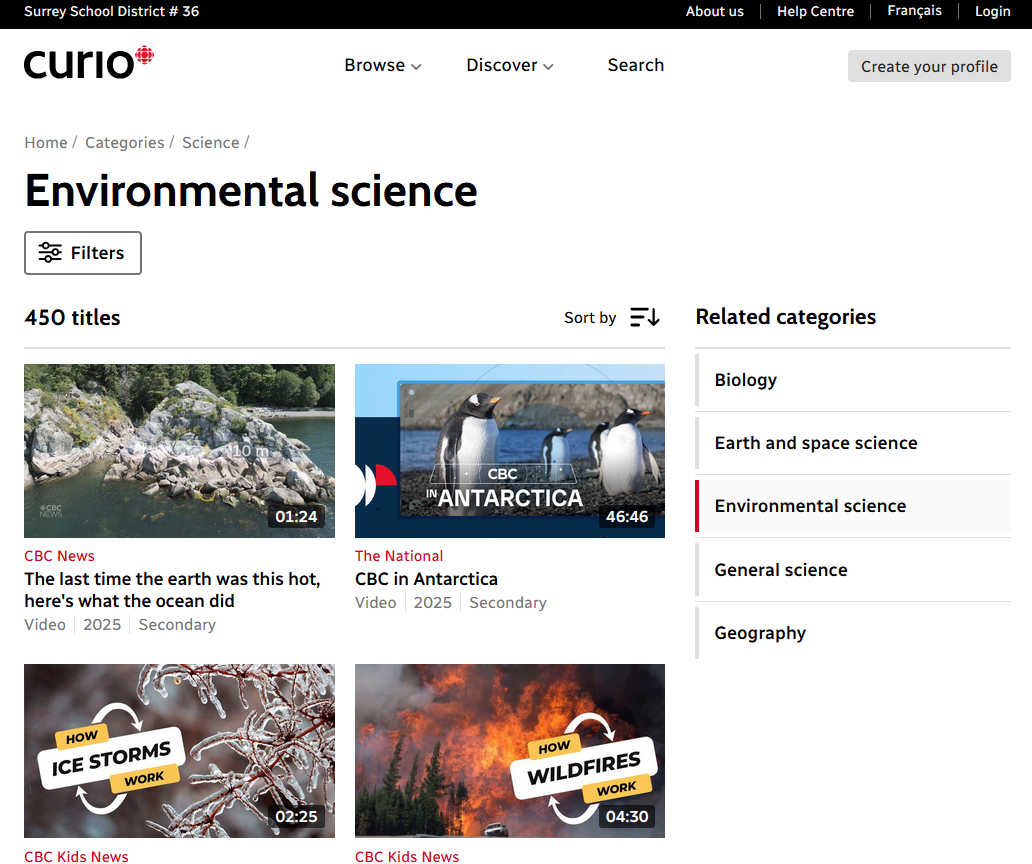Open the CBC in Antarctica penguin thumbnail

(x=510, y=451)
